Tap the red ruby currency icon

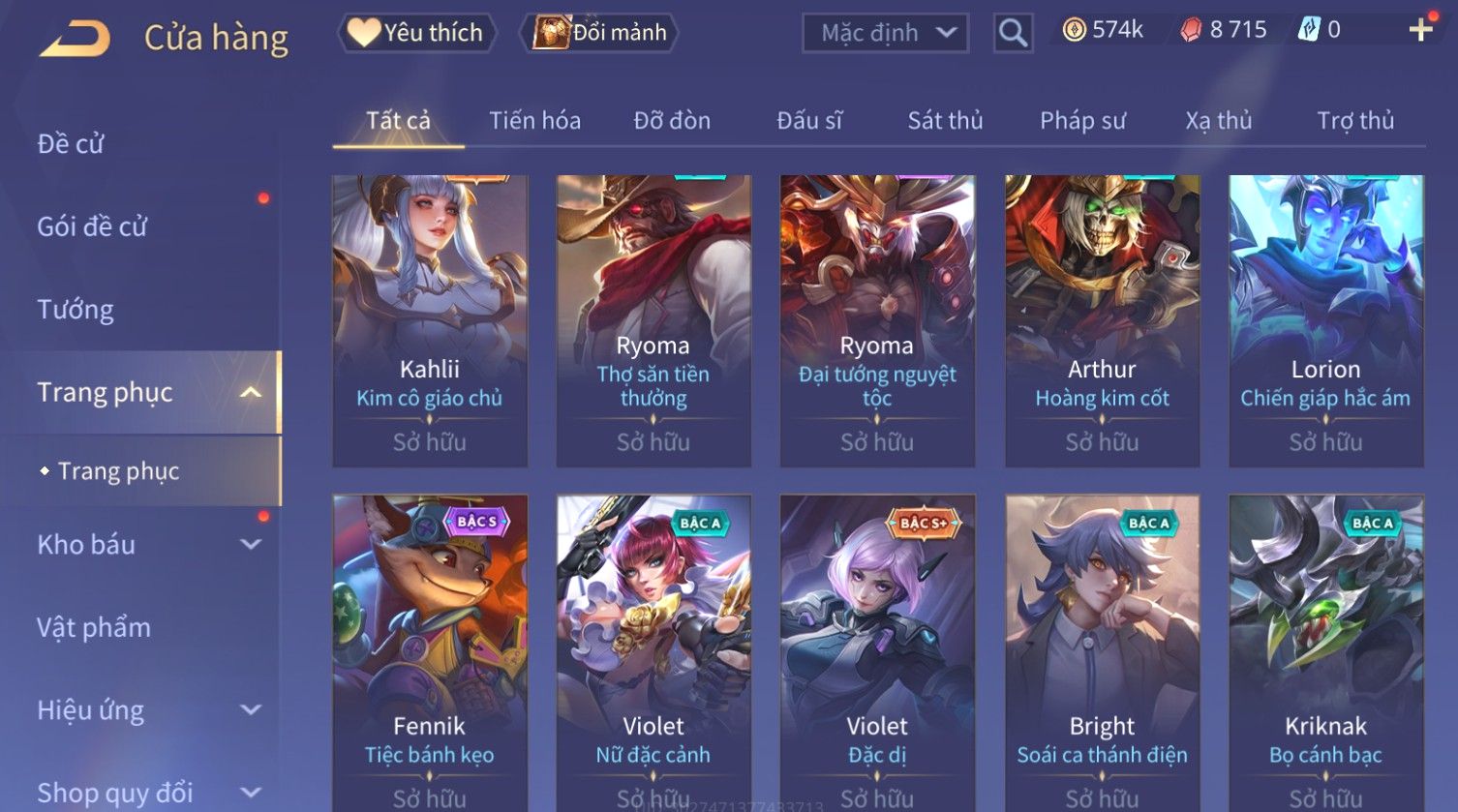coord(1191,30)
